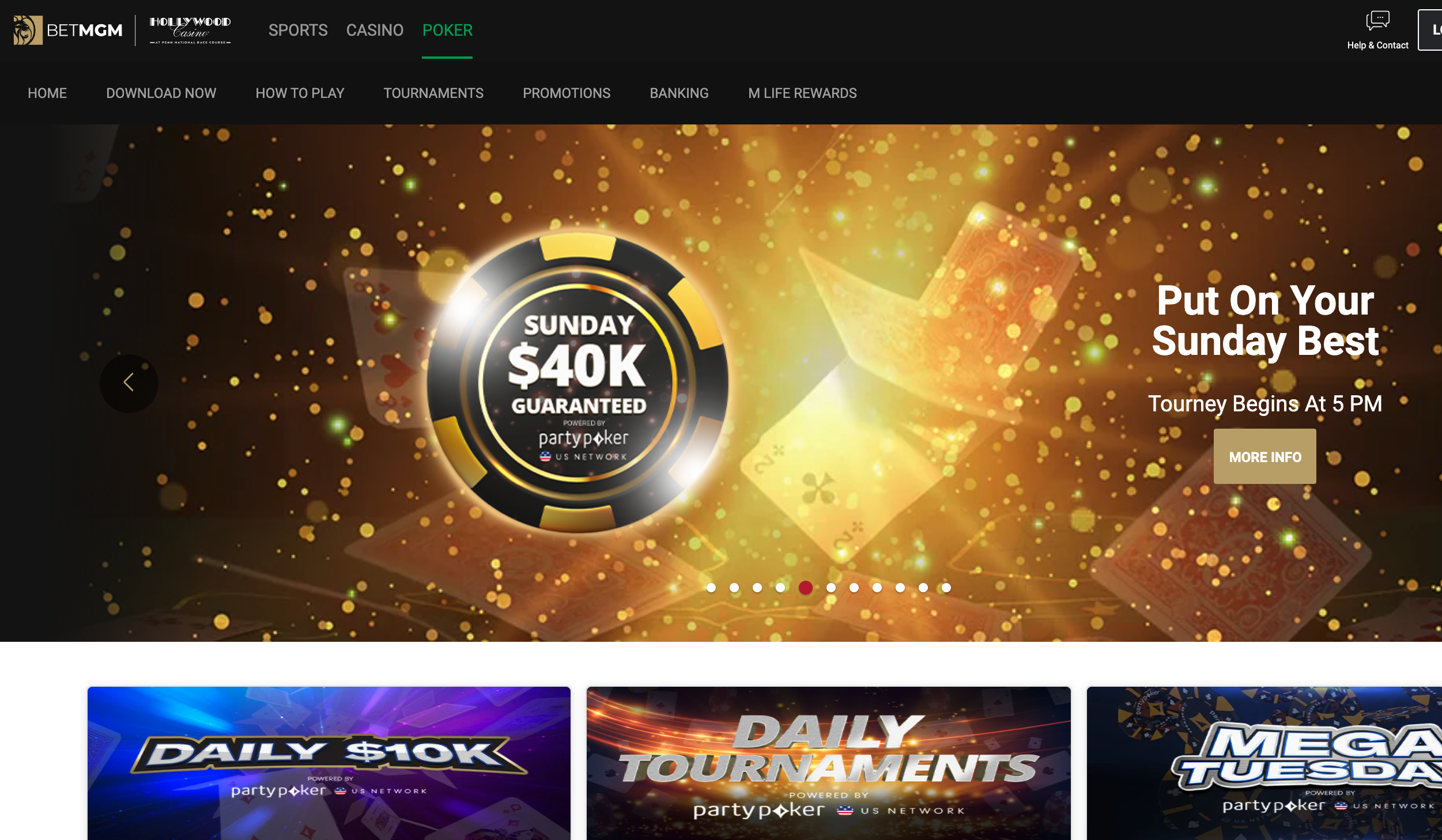The height and width of the screenshot is (840, 1442).
Task: Go to Download Now page
Action: pos(161,93)
